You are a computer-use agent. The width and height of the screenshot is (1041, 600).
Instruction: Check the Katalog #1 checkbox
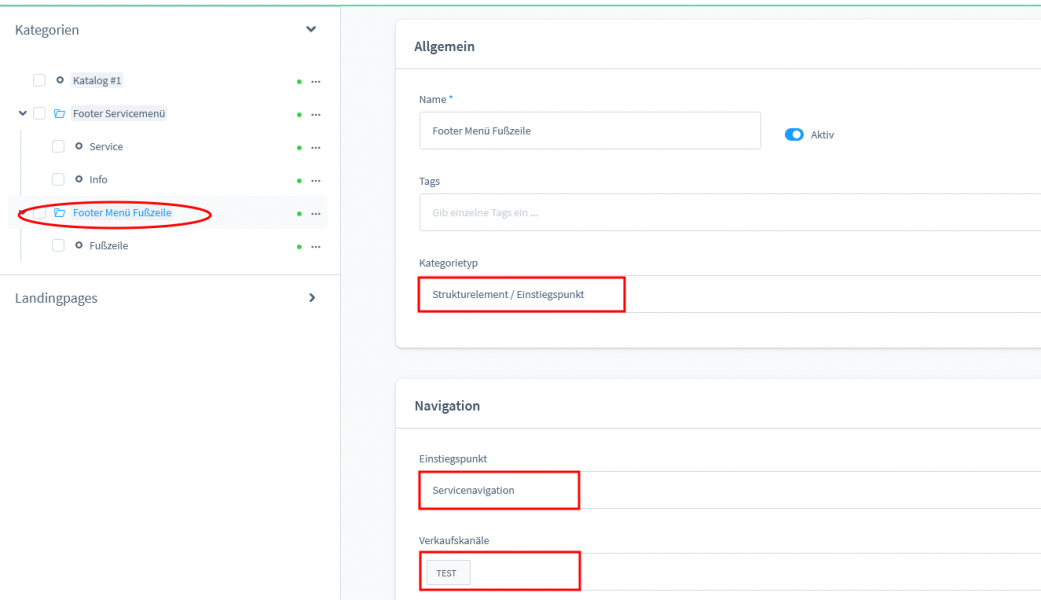39,80
